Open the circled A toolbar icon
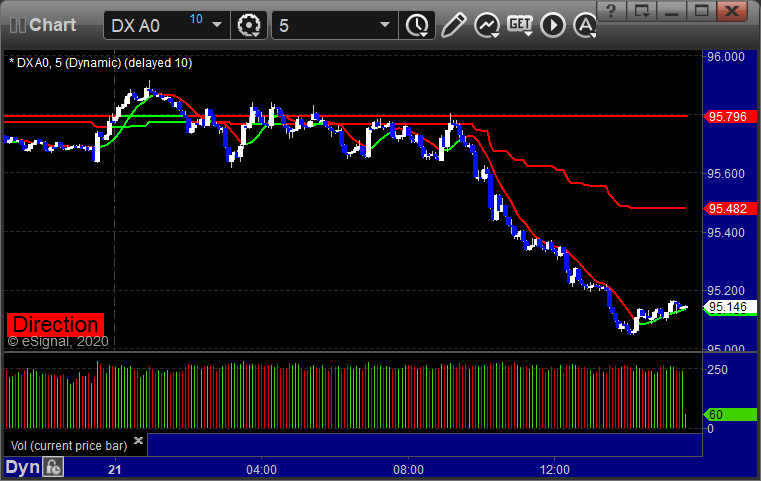Viewport: 761px width, 481px height. [584, 25]
